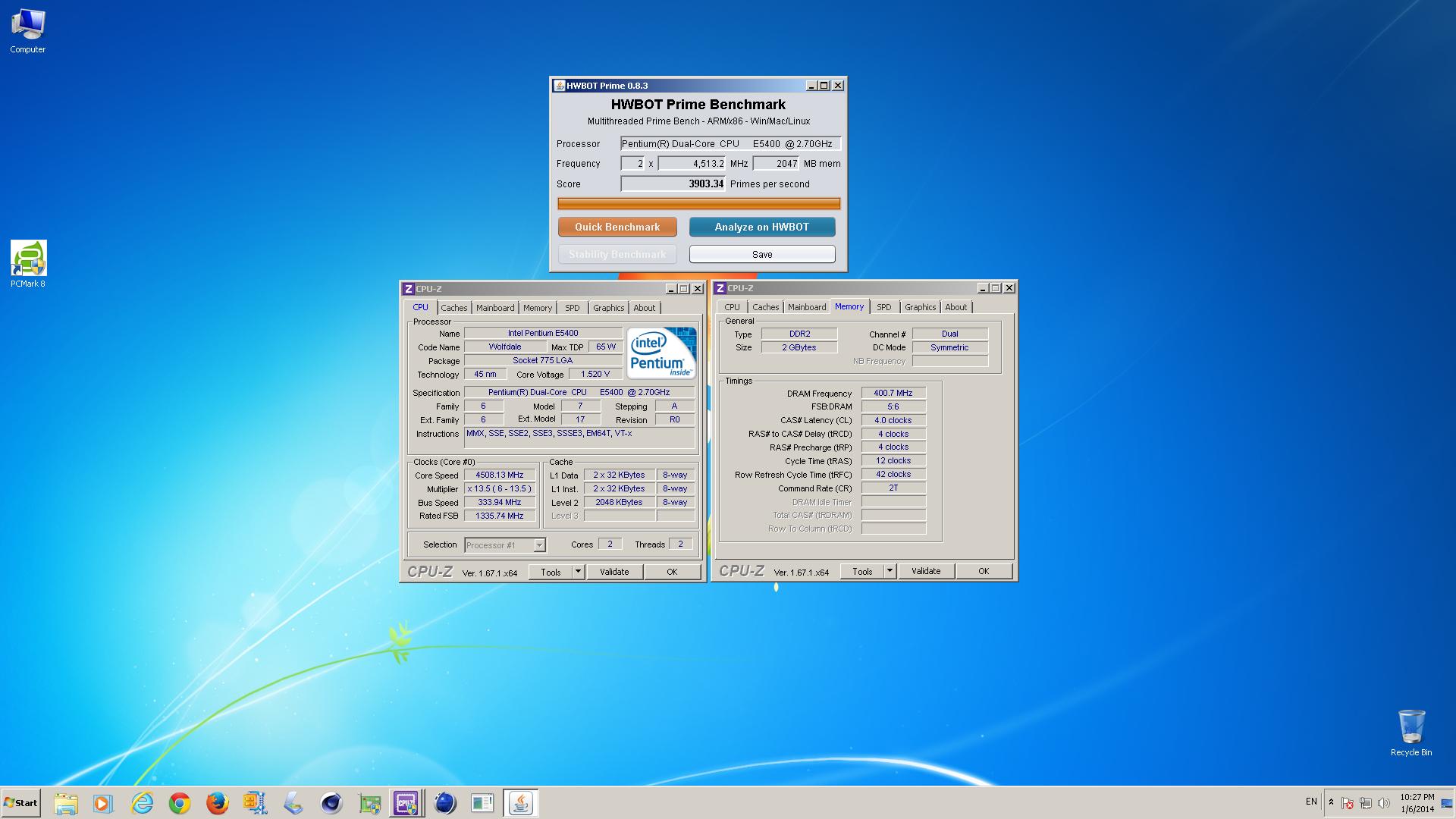Open the Computer desktop icon
Screen dimensions: 1456x819
tap(28, 32)
